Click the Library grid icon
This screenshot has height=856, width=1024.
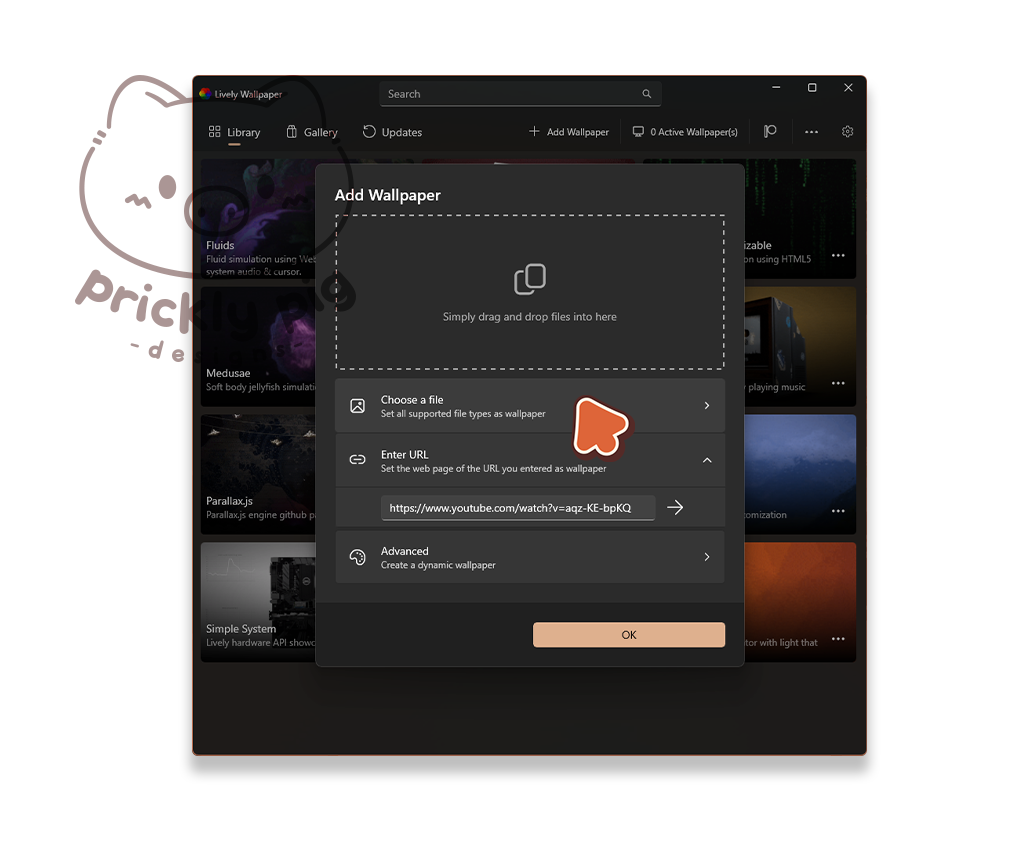coord(214,131)
